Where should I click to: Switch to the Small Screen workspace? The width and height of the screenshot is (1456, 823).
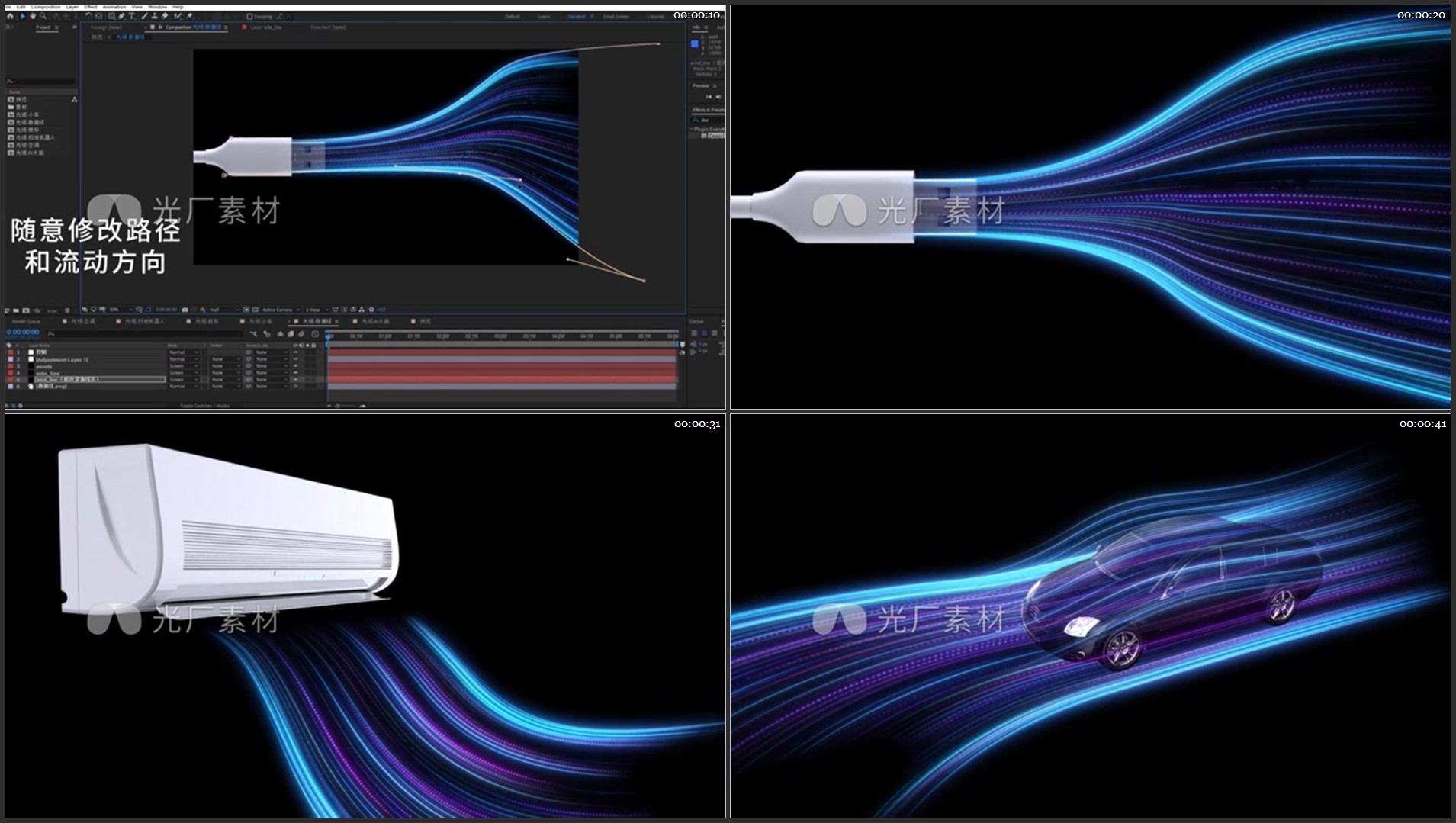[616, 16]
